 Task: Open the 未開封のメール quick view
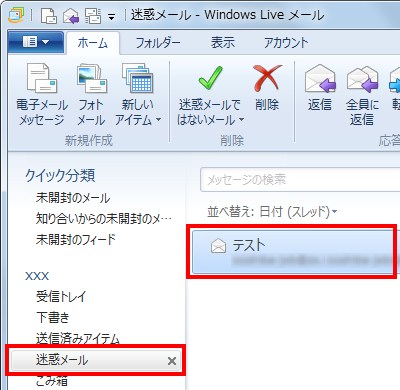click(73, 198)
